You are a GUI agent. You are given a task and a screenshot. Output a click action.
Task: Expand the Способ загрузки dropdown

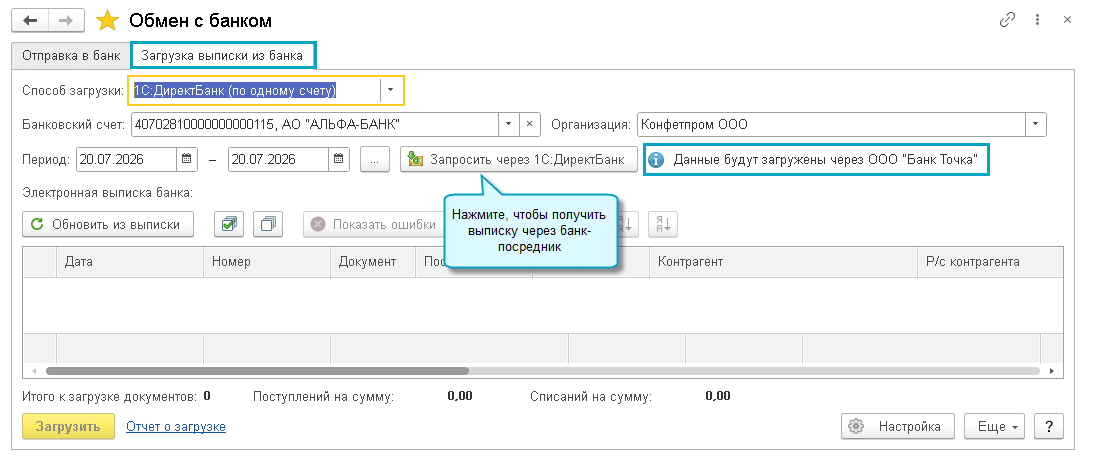tap(390, 90)
